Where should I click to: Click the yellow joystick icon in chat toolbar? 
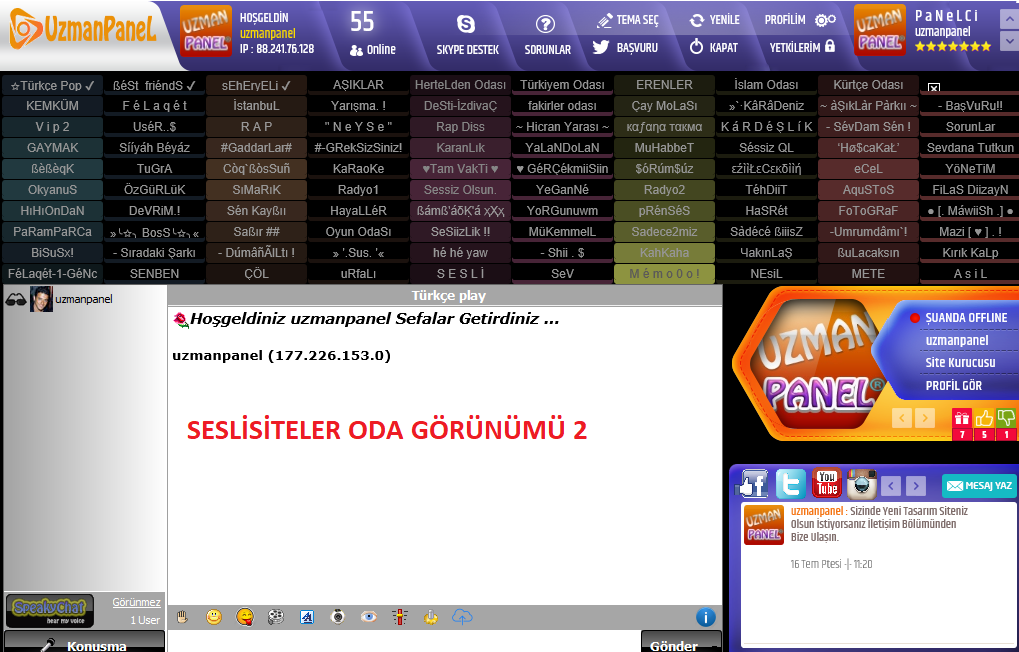click(430, 617)
